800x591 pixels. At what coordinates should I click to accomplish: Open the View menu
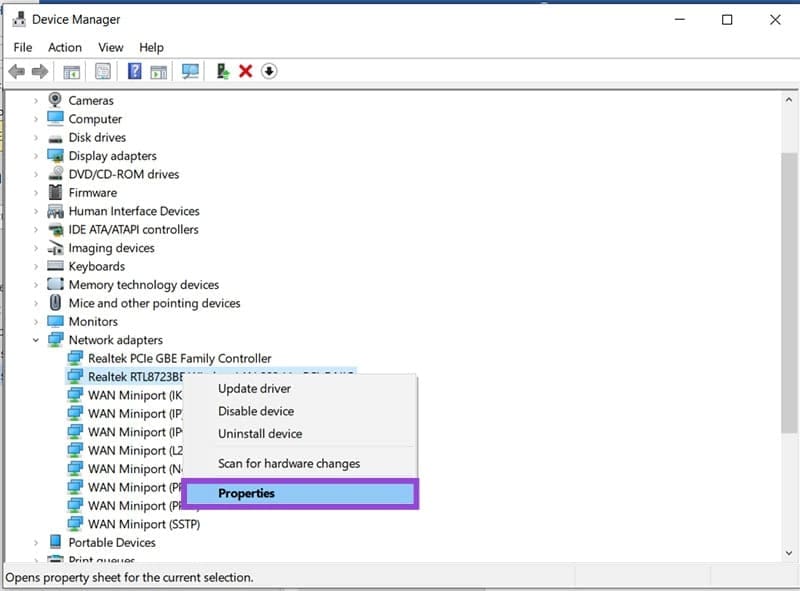(110, 47)
